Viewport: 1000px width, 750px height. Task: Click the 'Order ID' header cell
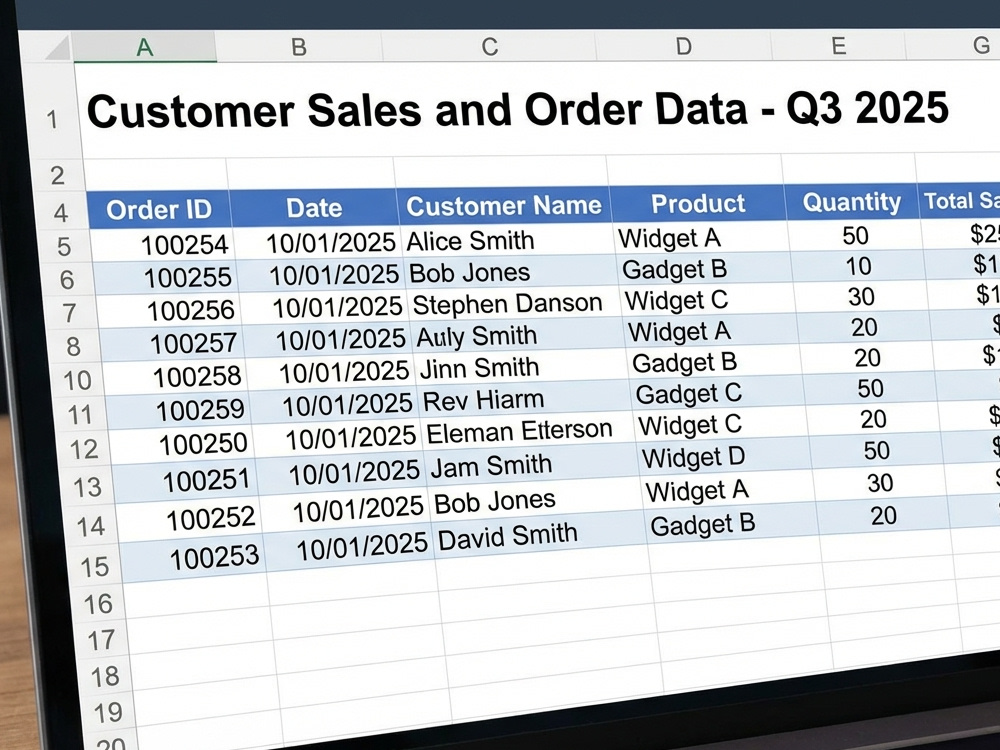coord(158,209)
